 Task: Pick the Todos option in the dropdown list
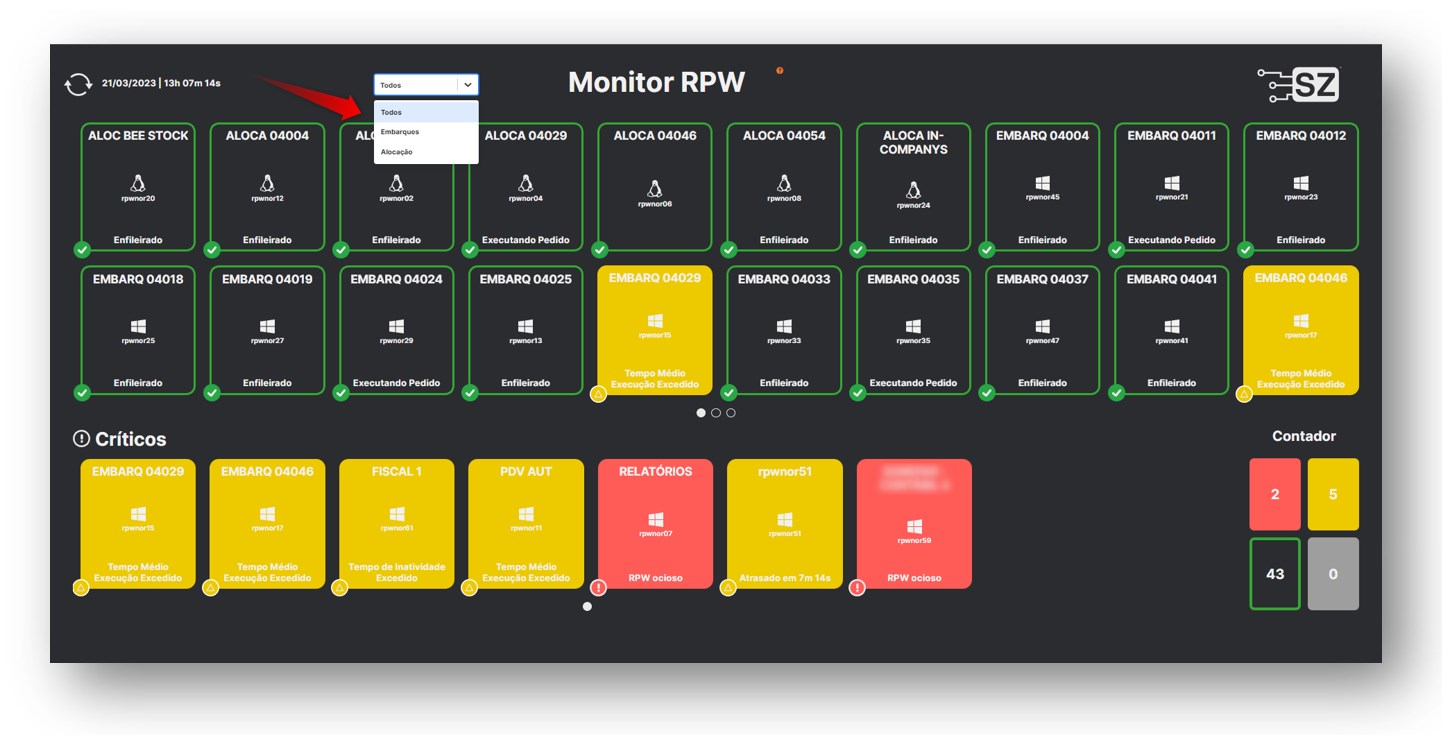click(x=392, y=112)
